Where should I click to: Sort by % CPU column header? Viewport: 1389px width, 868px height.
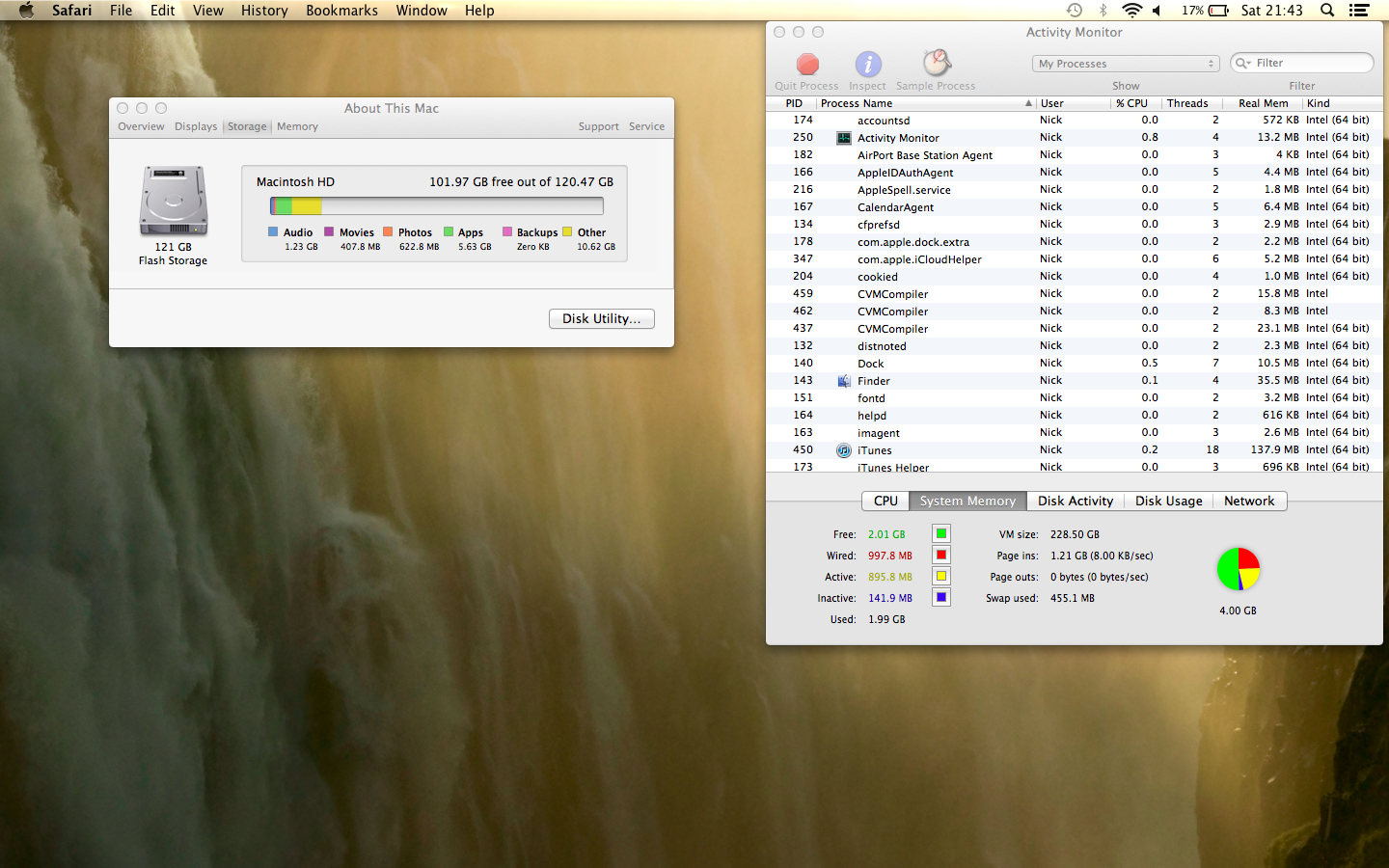coord(1134,103)
